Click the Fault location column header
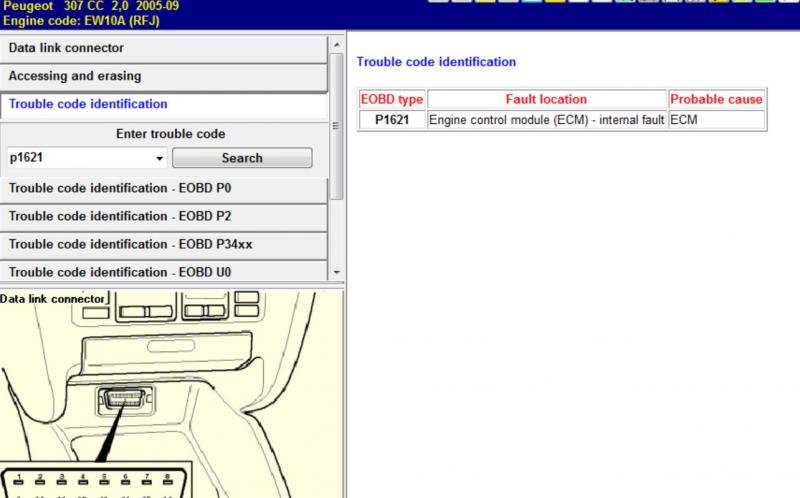Screen dimensions: 800x498 click(546, 99)
